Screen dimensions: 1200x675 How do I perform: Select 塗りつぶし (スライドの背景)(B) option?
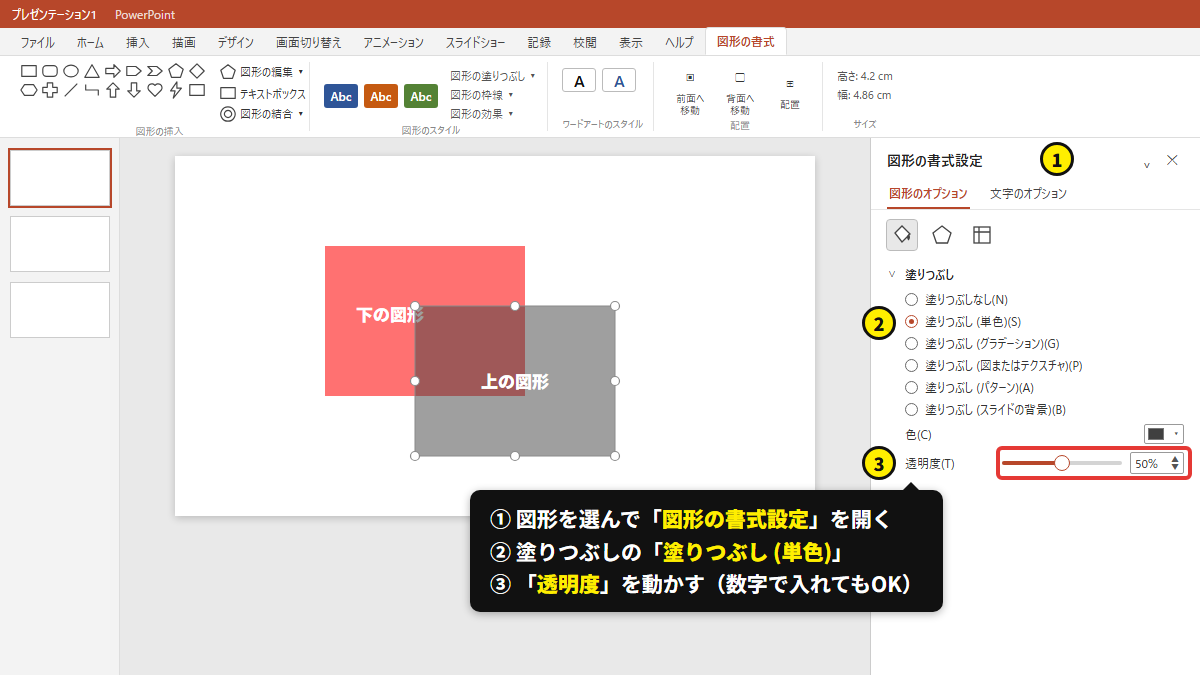point(985,410)
